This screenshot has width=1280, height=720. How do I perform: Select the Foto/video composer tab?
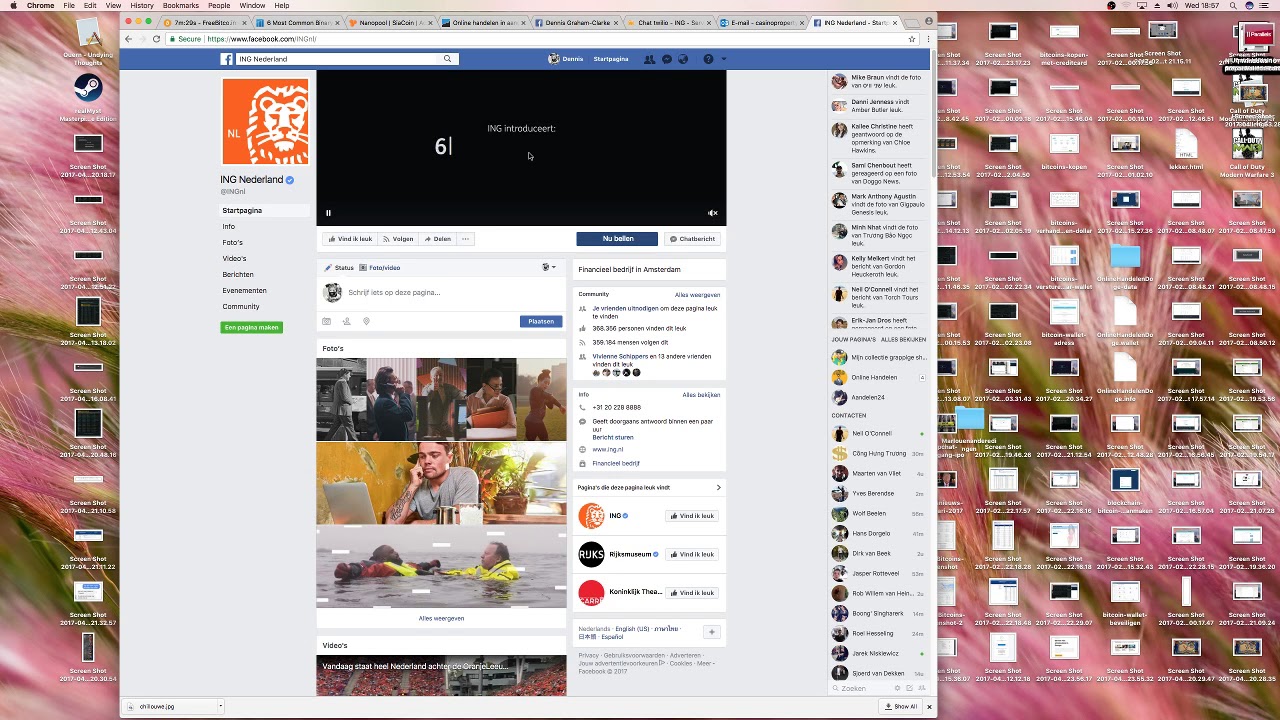pos(381,268)
